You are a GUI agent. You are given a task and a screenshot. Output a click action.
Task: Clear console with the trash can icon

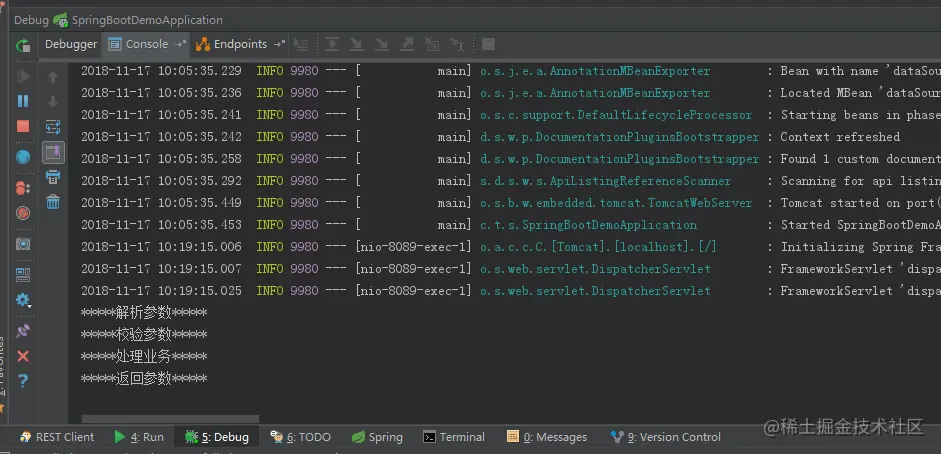pos(53,202)
